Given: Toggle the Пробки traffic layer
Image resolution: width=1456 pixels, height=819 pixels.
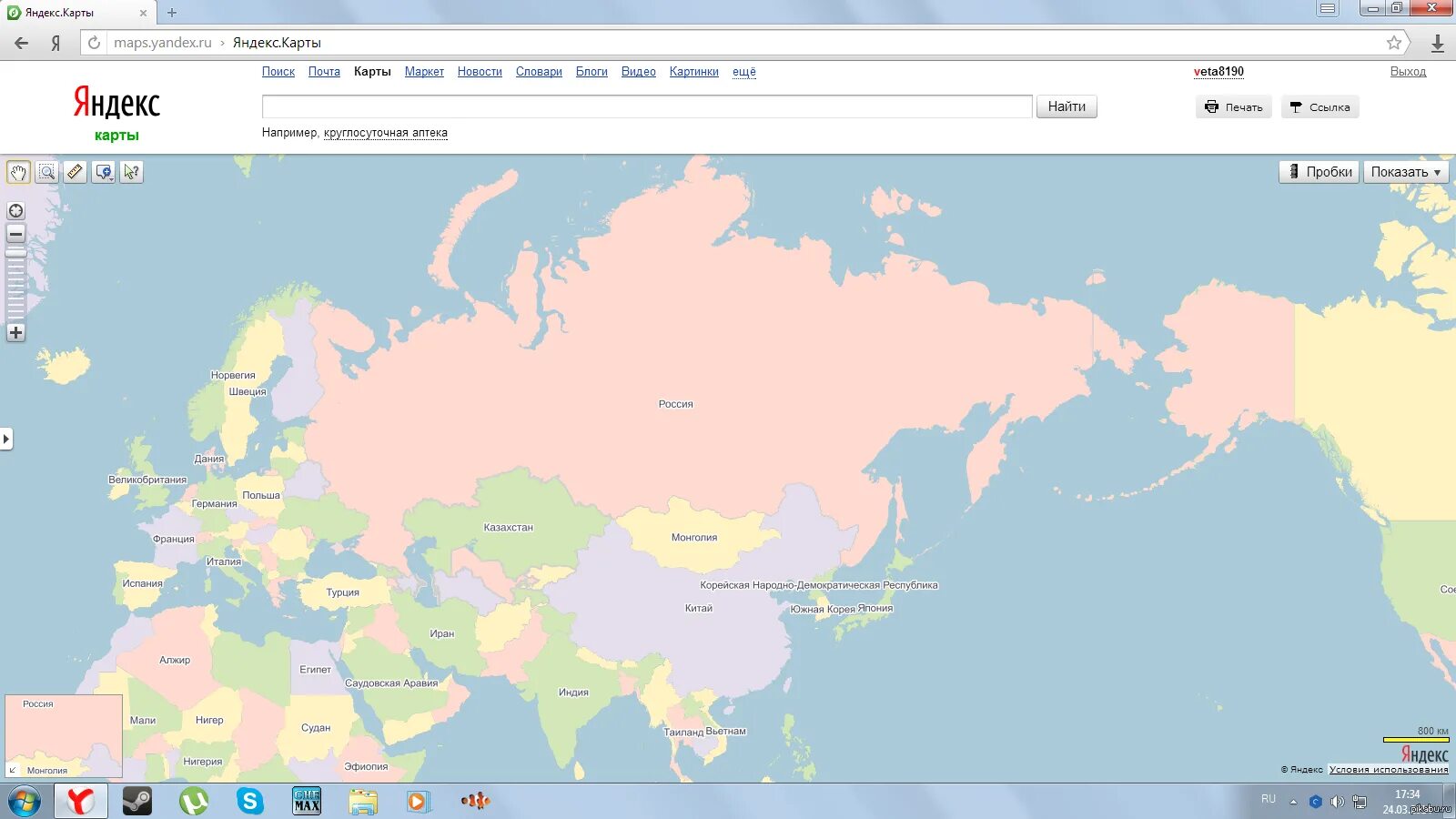Looking at the screenshot, I should 1319,172.
